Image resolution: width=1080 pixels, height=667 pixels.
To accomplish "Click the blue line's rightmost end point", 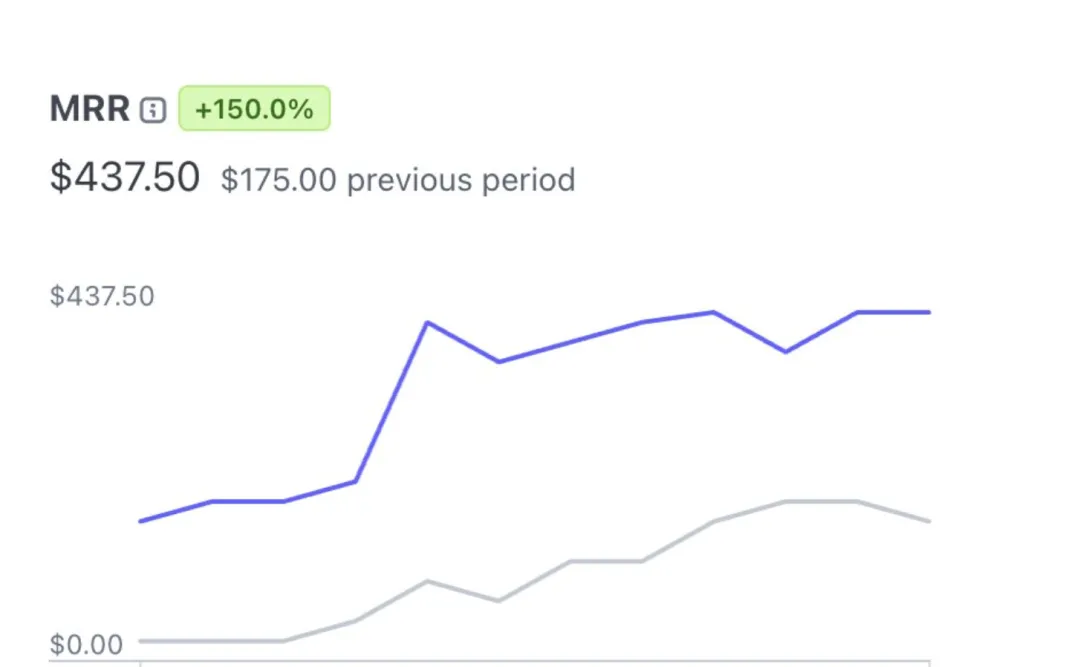I will click(x=929, y=312).
